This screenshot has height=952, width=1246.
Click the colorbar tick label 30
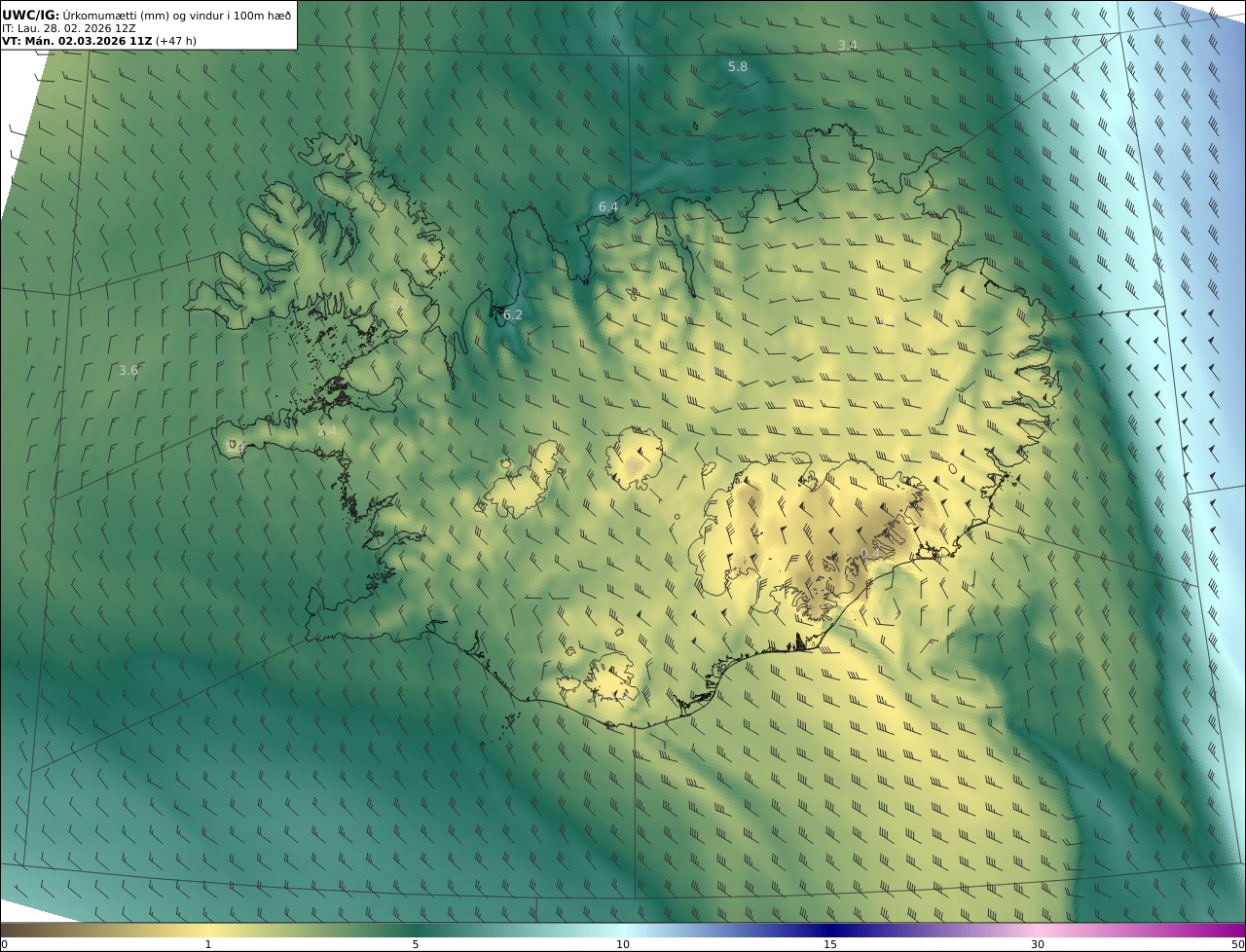click(x=1038, y=944)
